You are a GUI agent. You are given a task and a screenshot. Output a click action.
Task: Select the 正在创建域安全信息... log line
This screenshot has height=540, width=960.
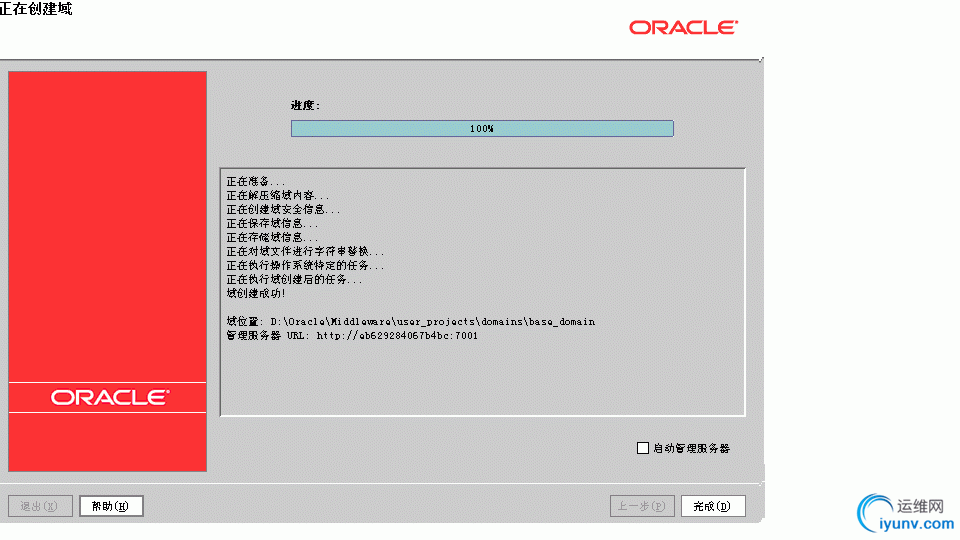click(x=283, y=209)
